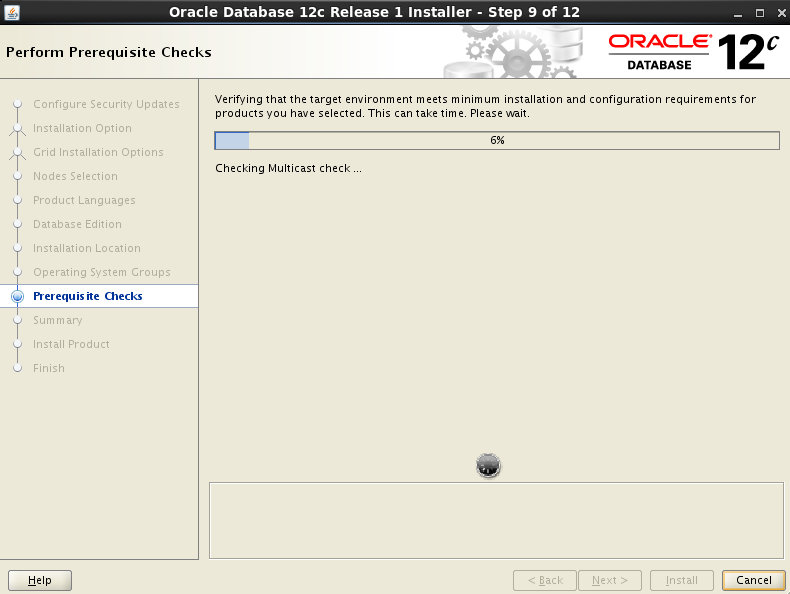
Task: Click the Installation Location step
Action: [87, 248]
